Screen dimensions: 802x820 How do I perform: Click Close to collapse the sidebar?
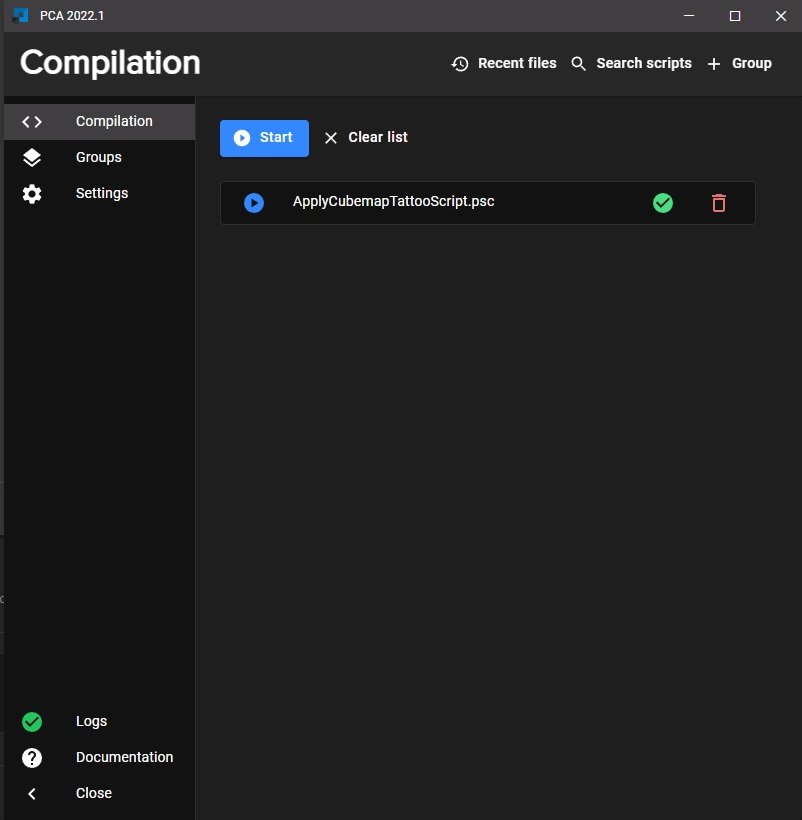[x=99, y=793]
